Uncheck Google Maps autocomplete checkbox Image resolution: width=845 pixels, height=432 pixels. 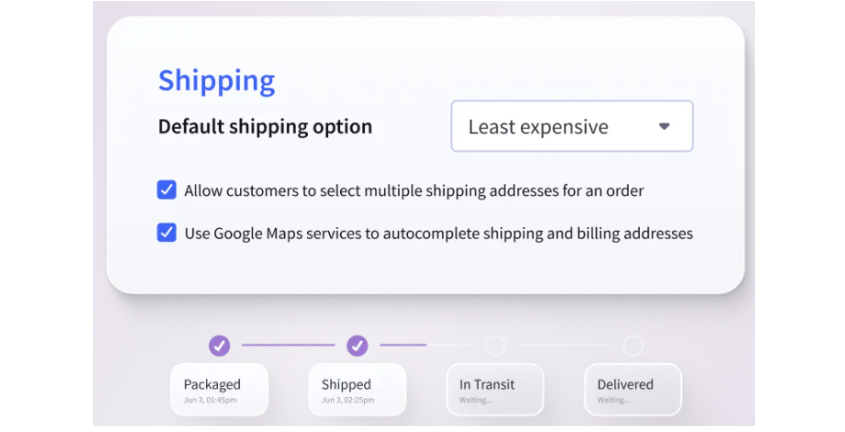[167, 233]
